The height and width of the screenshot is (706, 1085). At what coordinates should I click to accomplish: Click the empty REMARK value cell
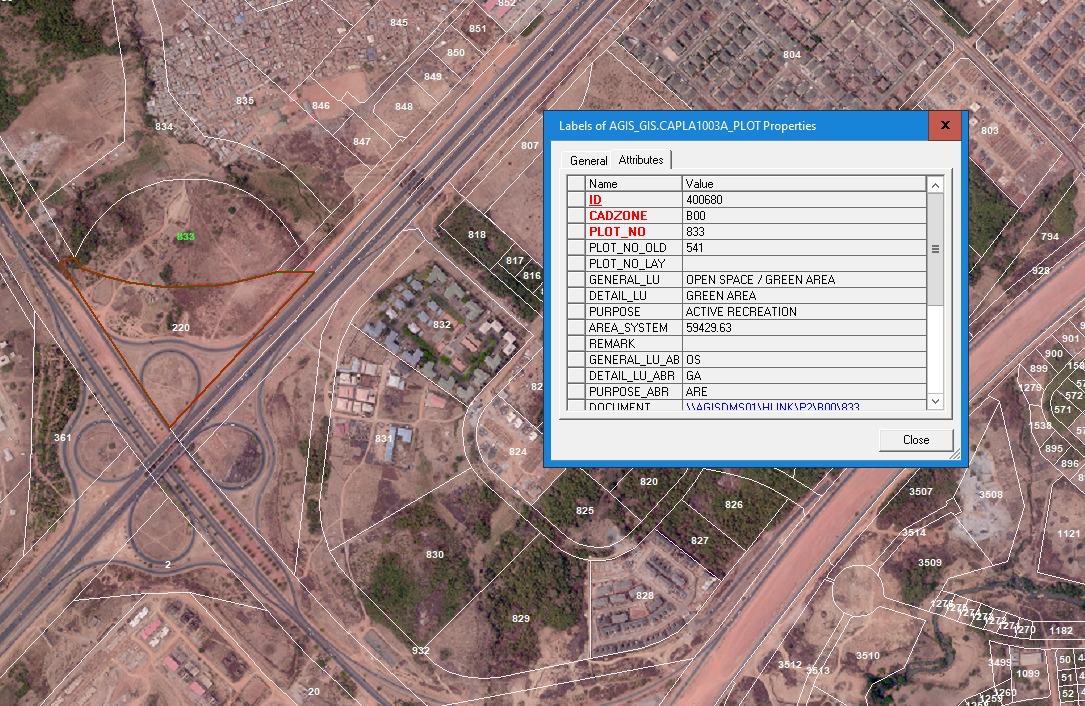[804, 344]
